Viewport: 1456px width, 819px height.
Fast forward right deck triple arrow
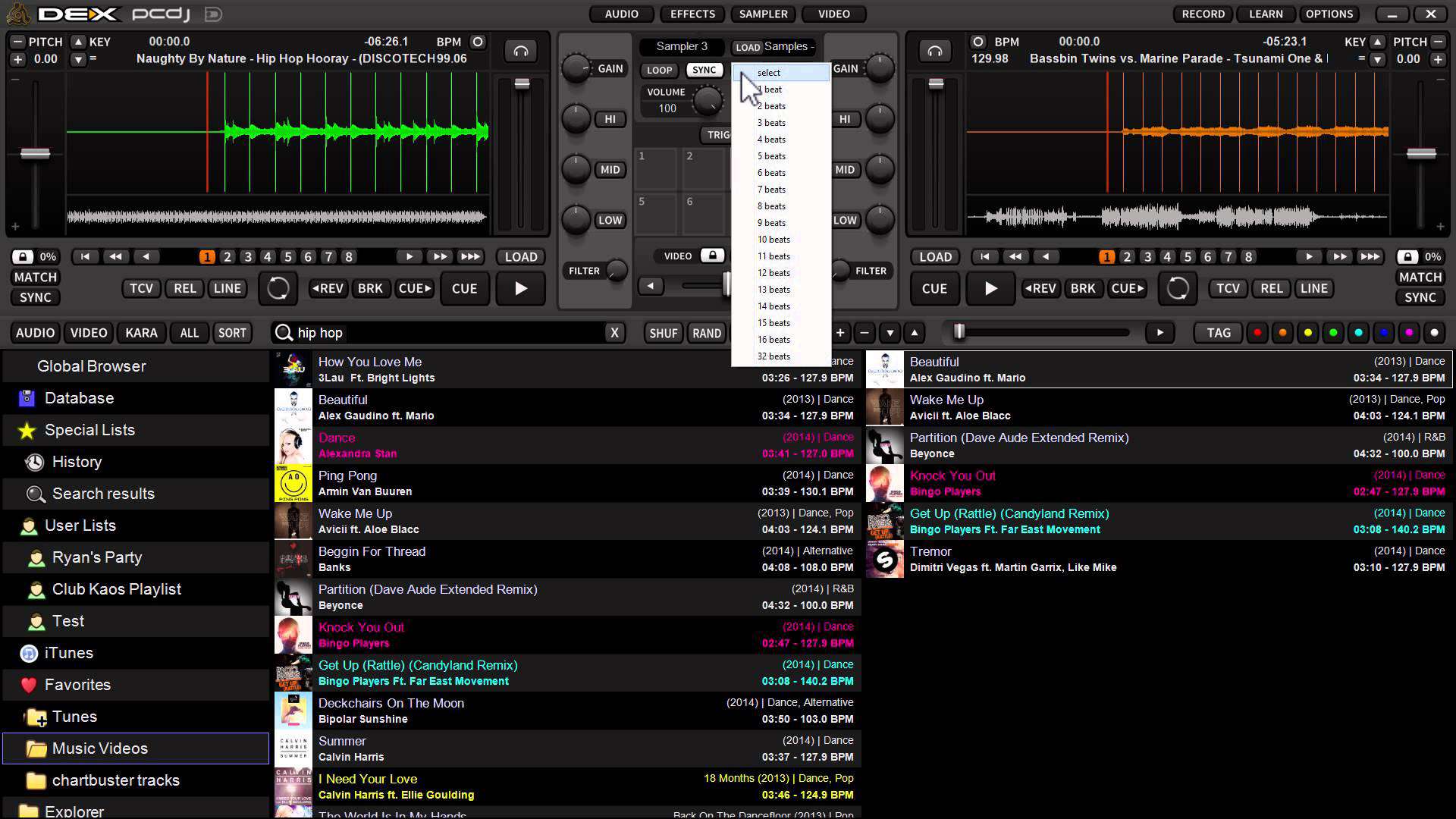(x=1370, y=256)
